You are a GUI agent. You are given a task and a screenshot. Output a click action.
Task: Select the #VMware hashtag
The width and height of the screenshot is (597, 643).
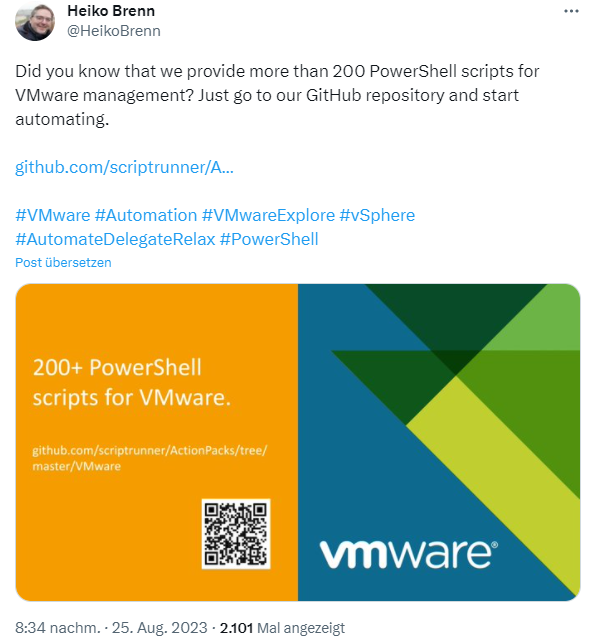tap(52, 215)
